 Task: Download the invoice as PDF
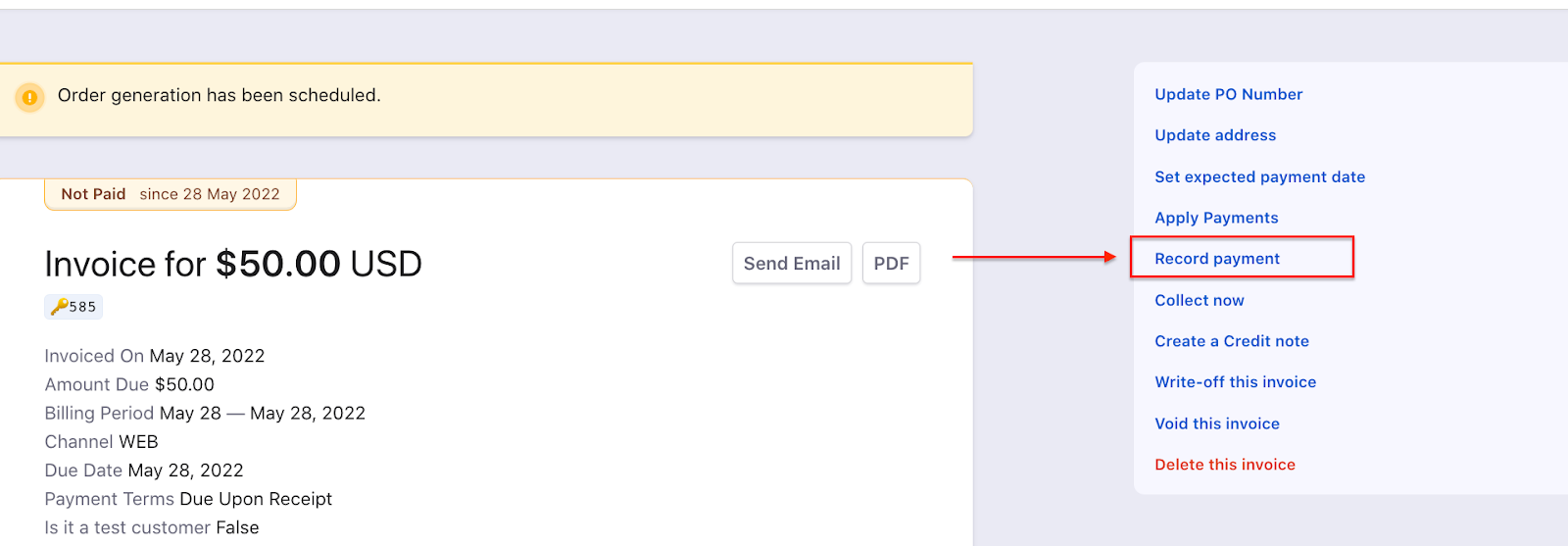pos(891,264)
